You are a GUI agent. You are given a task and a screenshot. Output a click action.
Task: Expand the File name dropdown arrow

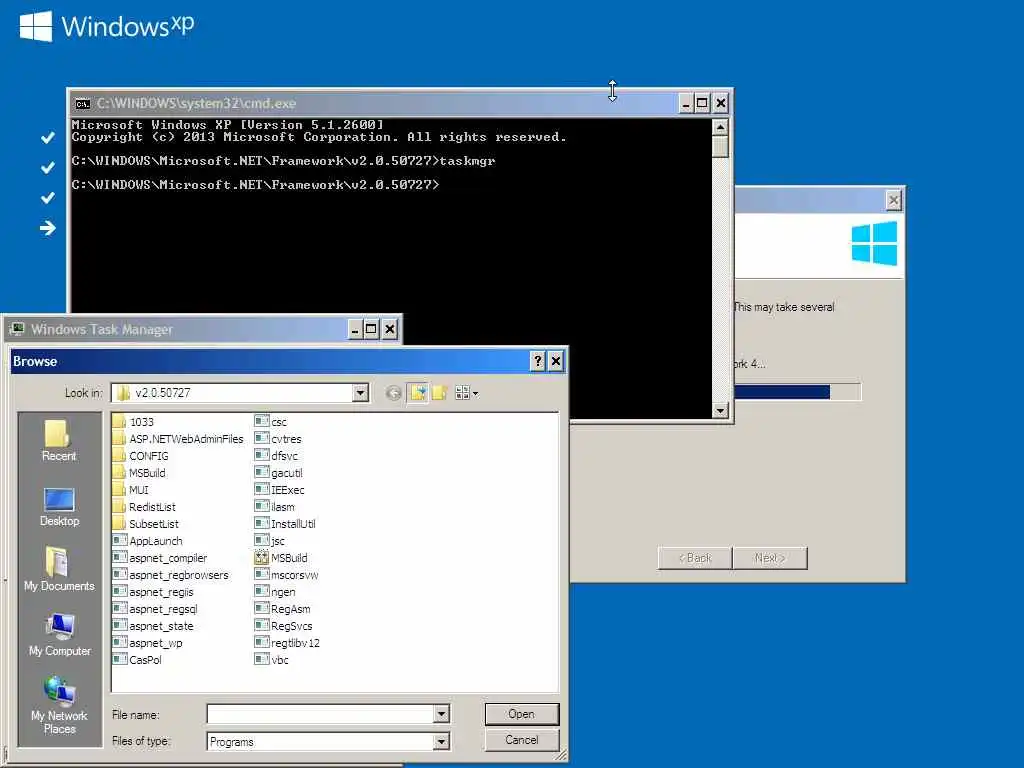(x=441, y=714)
